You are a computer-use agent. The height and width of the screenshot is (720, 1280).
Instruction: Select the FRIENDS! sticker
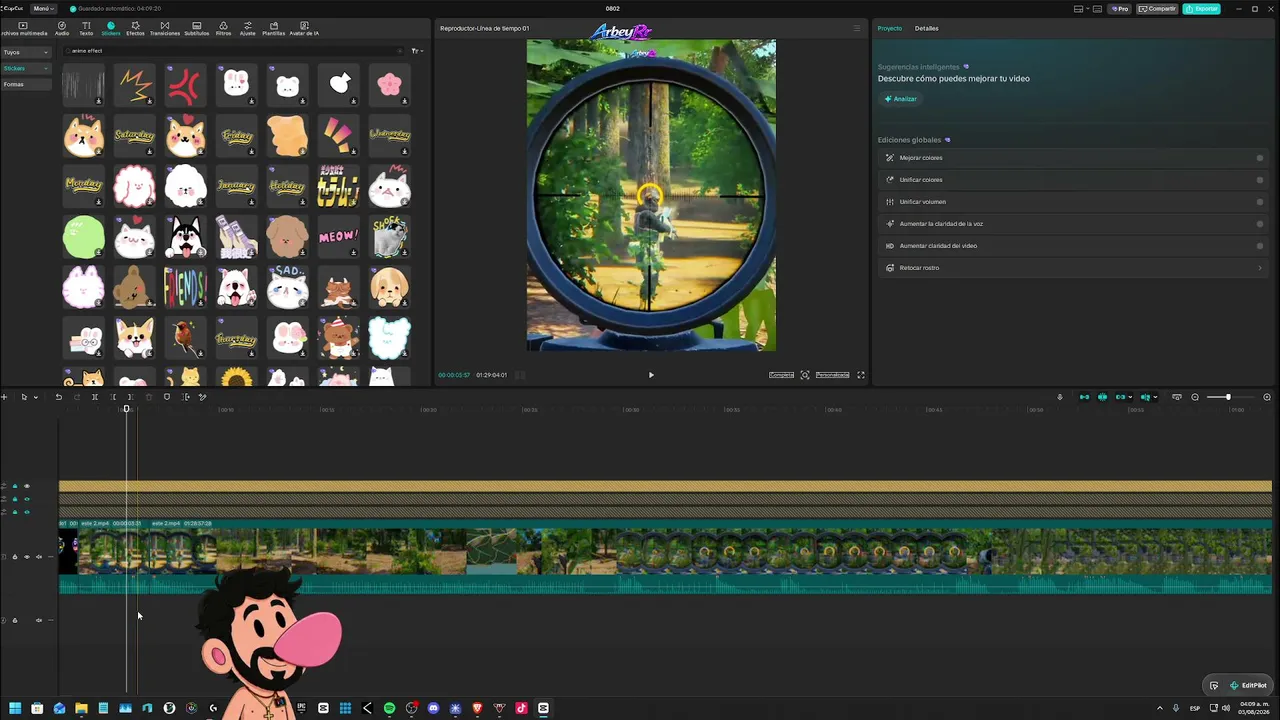(185, 288)
